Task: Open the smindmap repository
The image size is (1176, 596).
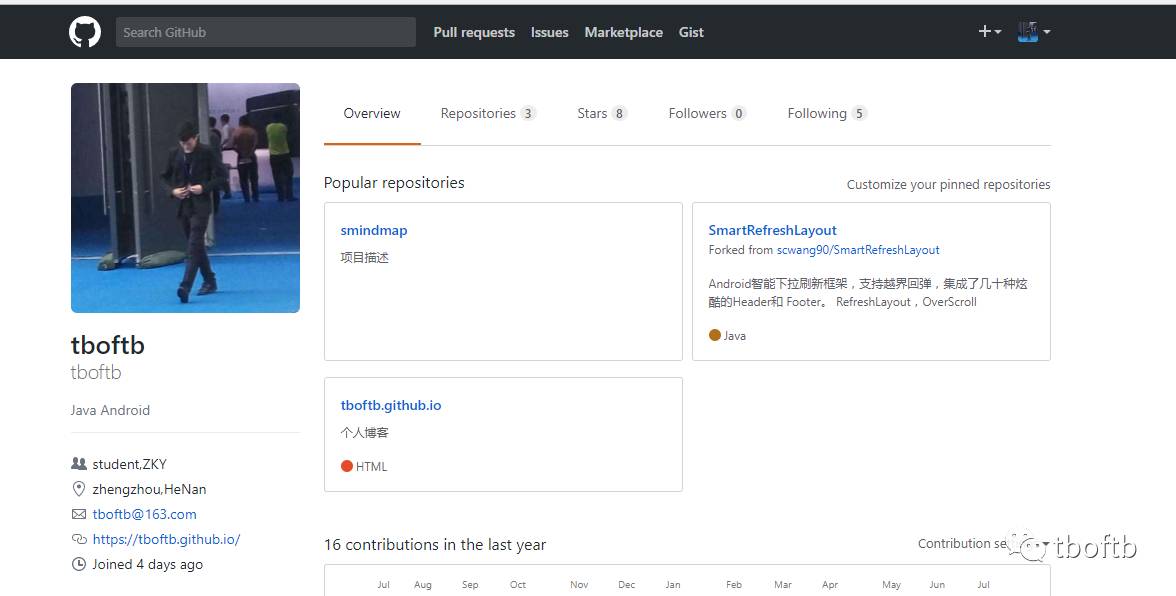Action: point(374,230)
